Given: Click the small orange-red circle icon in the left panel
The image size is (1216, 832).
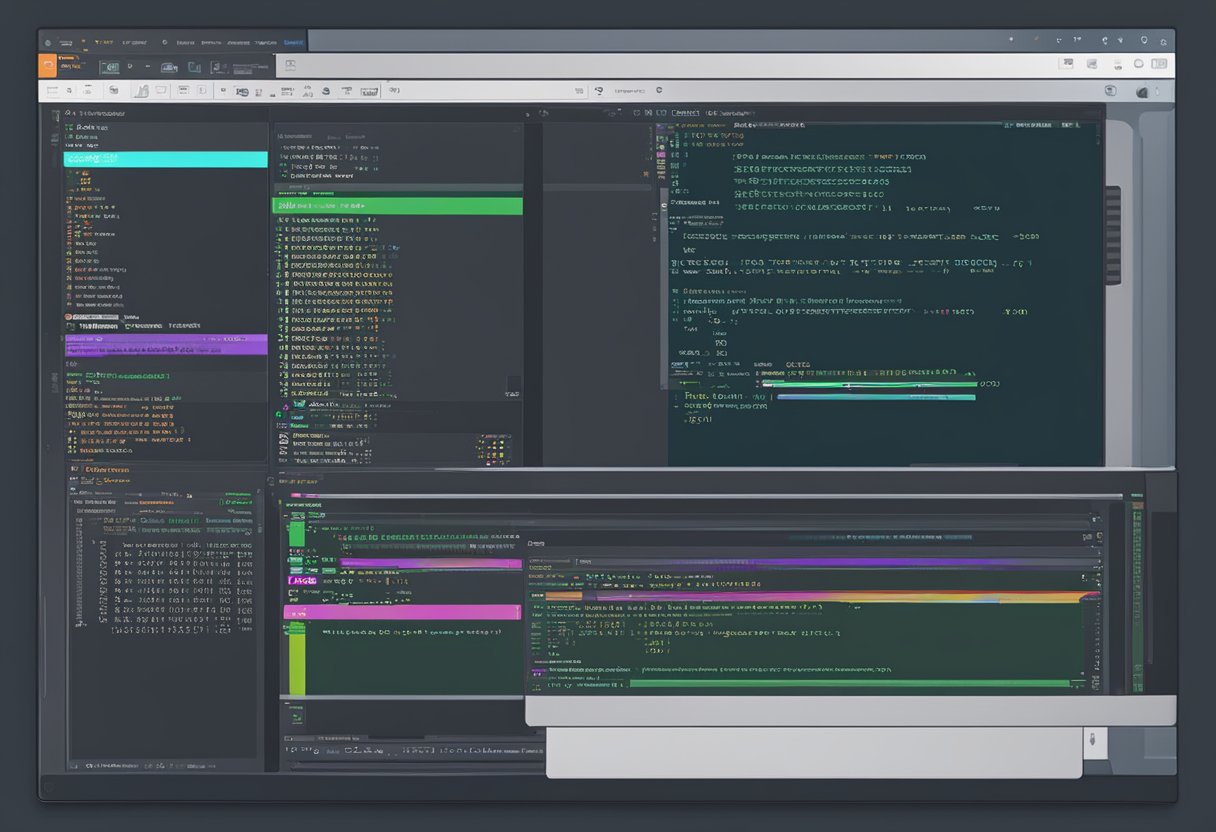Looking at the screenshot, I should (69, 317).
